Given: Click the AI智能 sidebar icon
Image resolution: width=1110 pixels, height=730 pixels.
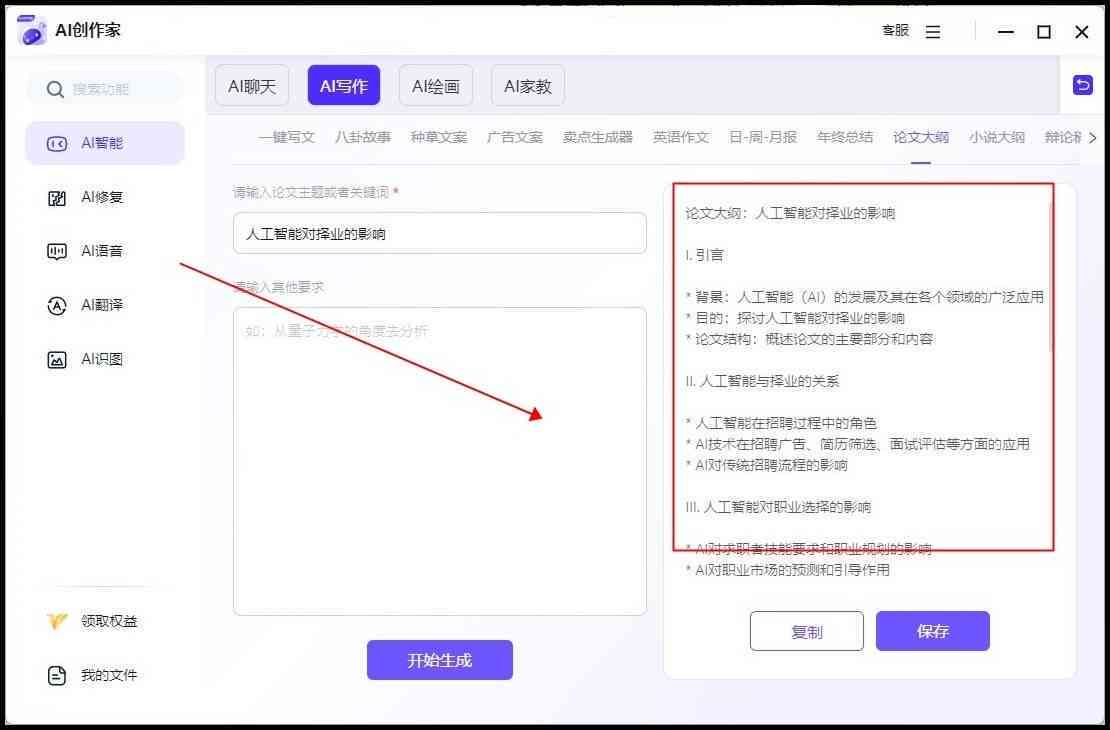Looking at the screenshot, I should click(57, 144).
